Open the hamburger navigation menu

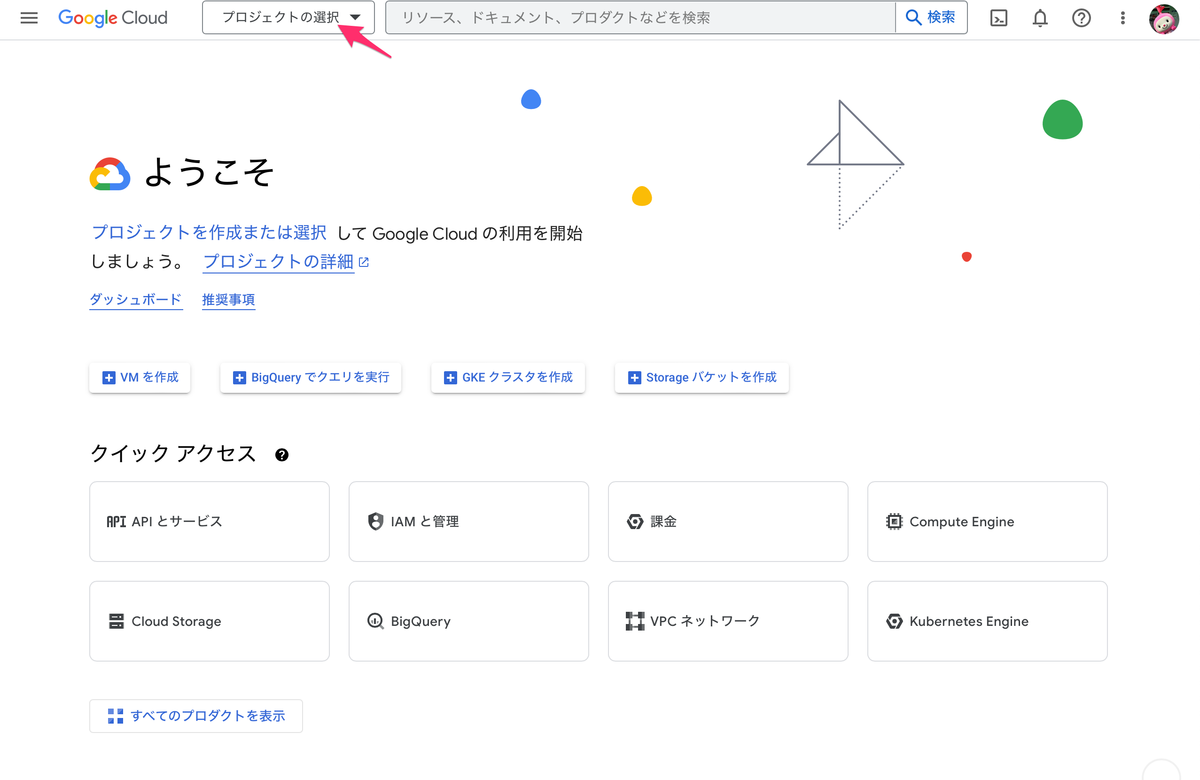(x=29, y=18)
